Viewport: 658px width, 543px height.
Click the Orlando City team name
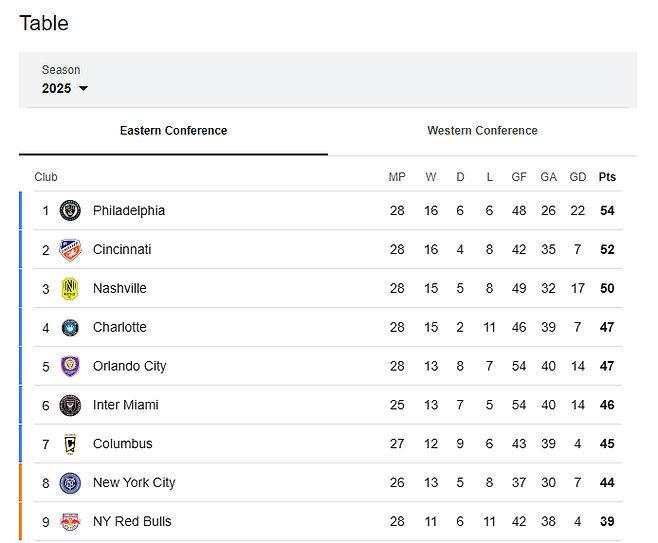130,366
